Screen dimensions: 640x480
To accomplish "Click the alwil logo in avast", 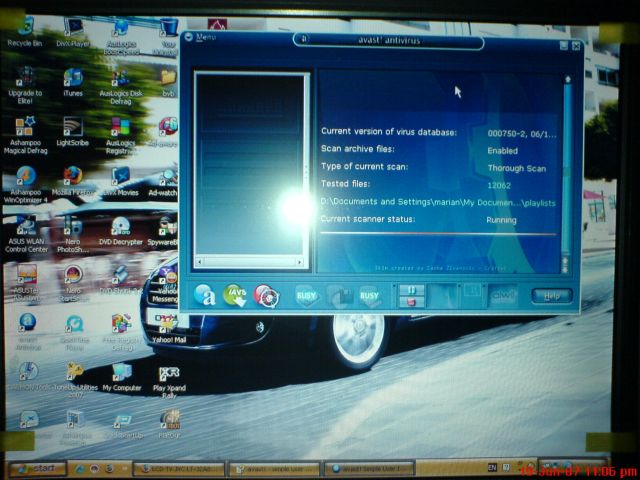I will (502, 295).
